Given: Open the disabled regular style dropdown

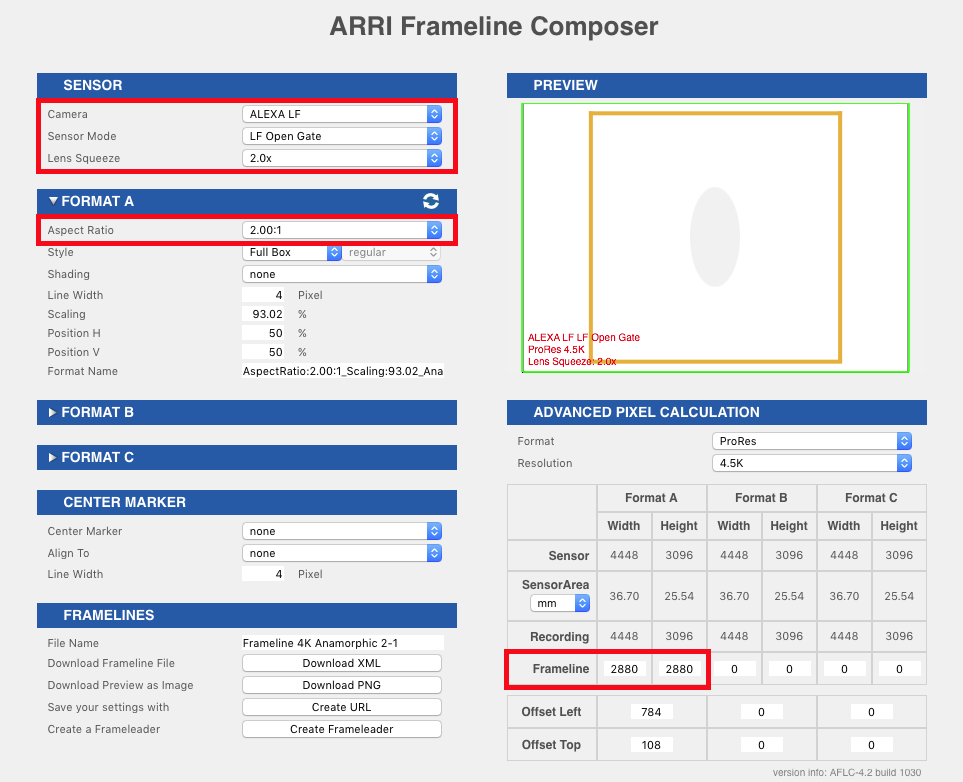Looking at the screenshot, I should click(391, 252).
